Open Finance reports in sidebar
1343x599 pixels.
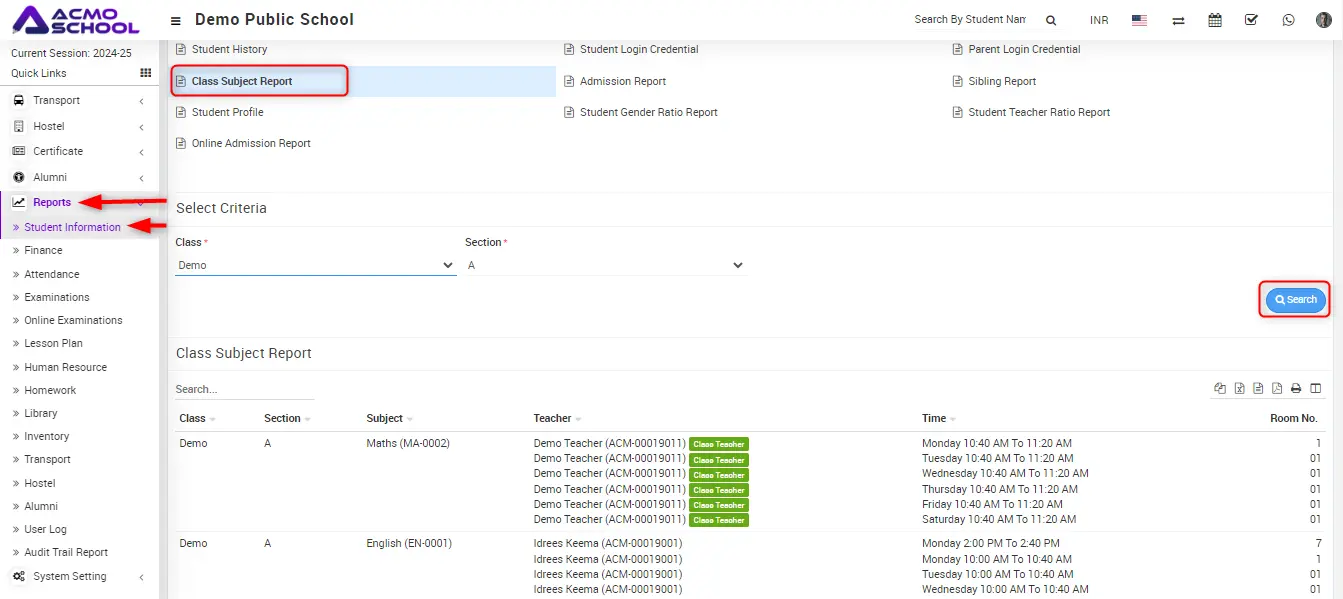click(43, 250)
